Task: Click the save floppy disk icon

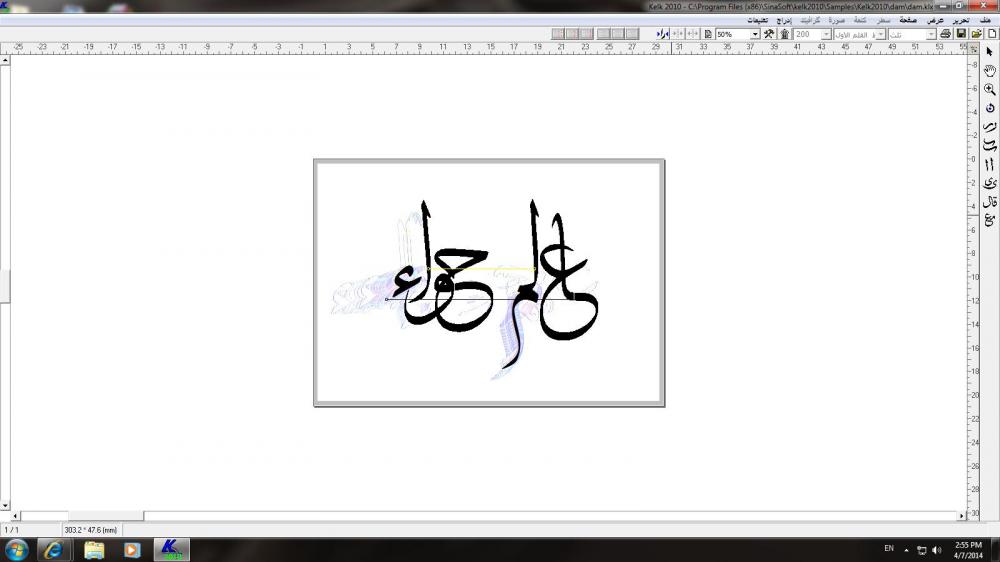Action: pos(961,34)
